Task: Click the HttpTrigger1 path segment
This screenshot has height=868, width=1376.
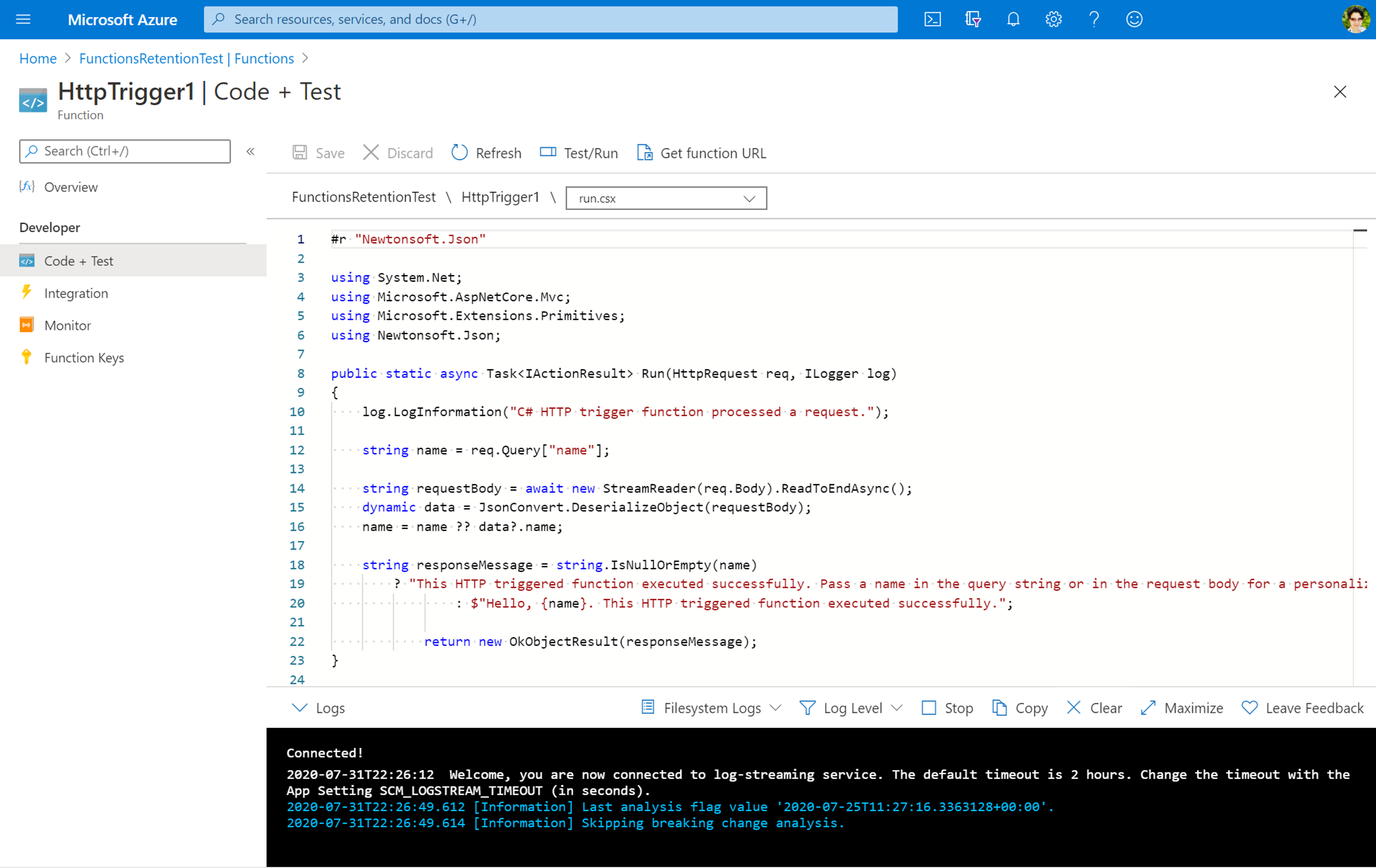Action: [x=500, y=197]
